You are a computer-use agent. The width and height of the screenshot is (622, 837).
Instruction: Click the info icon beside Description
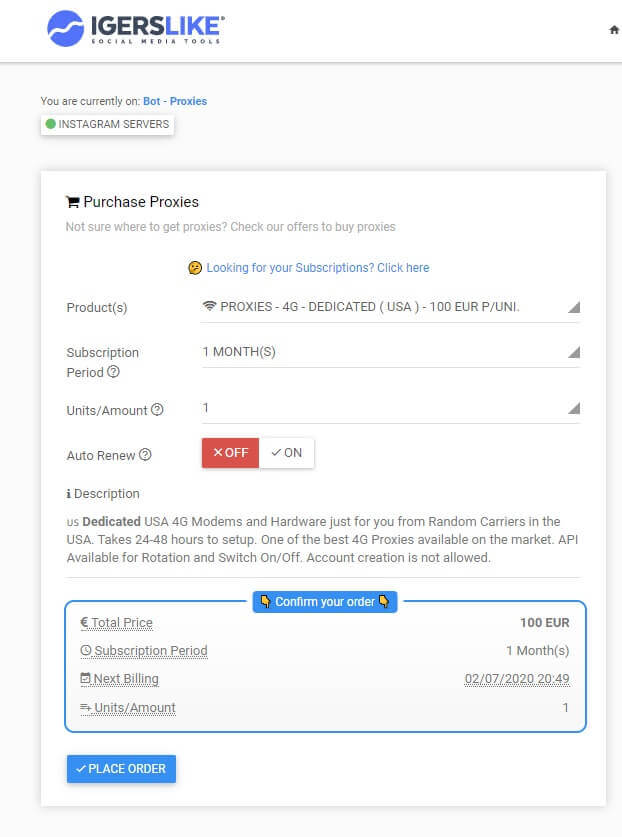click(x=68, y=494)
